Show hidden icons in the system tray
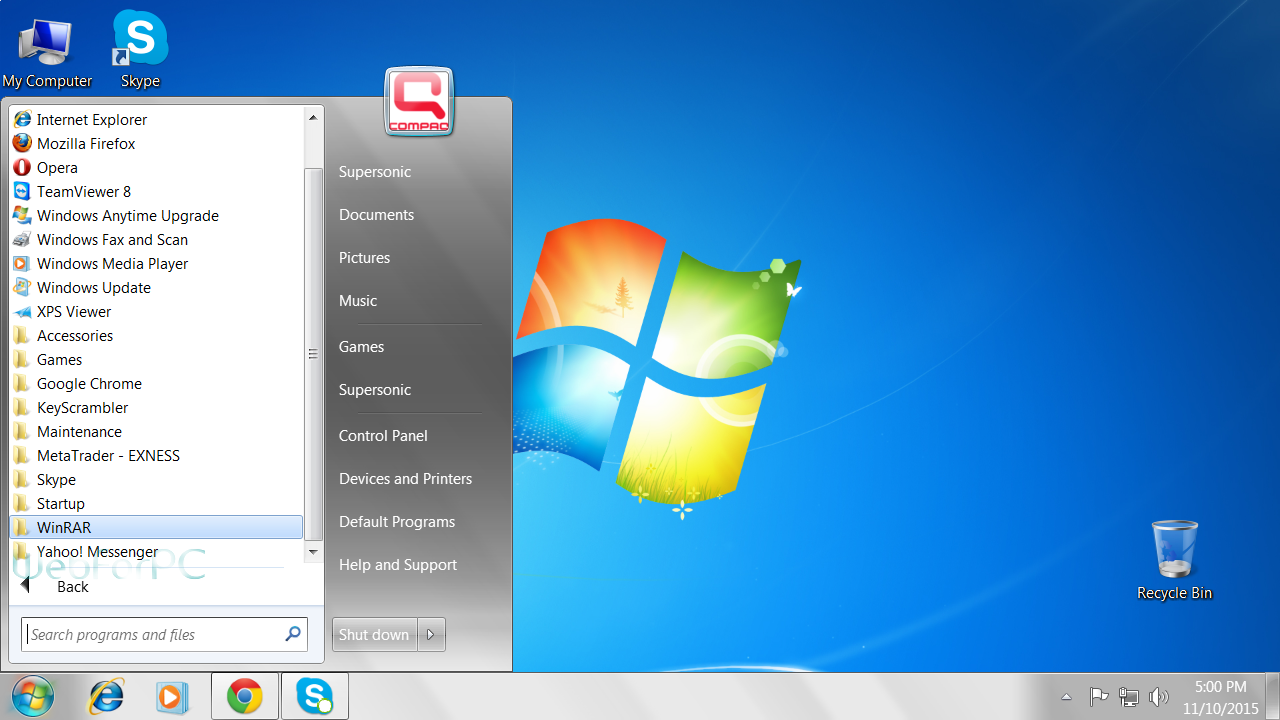 point(1066,697)
